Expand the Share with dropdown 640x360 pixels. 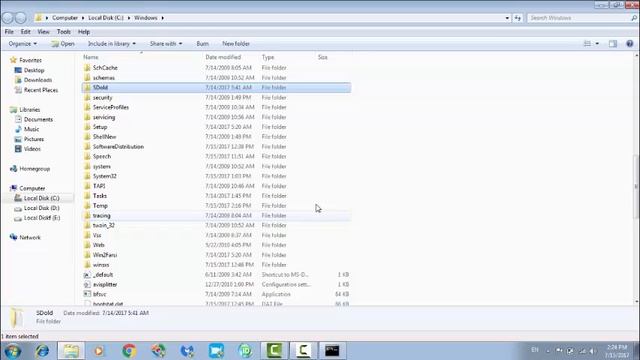(x=166, y=44)
